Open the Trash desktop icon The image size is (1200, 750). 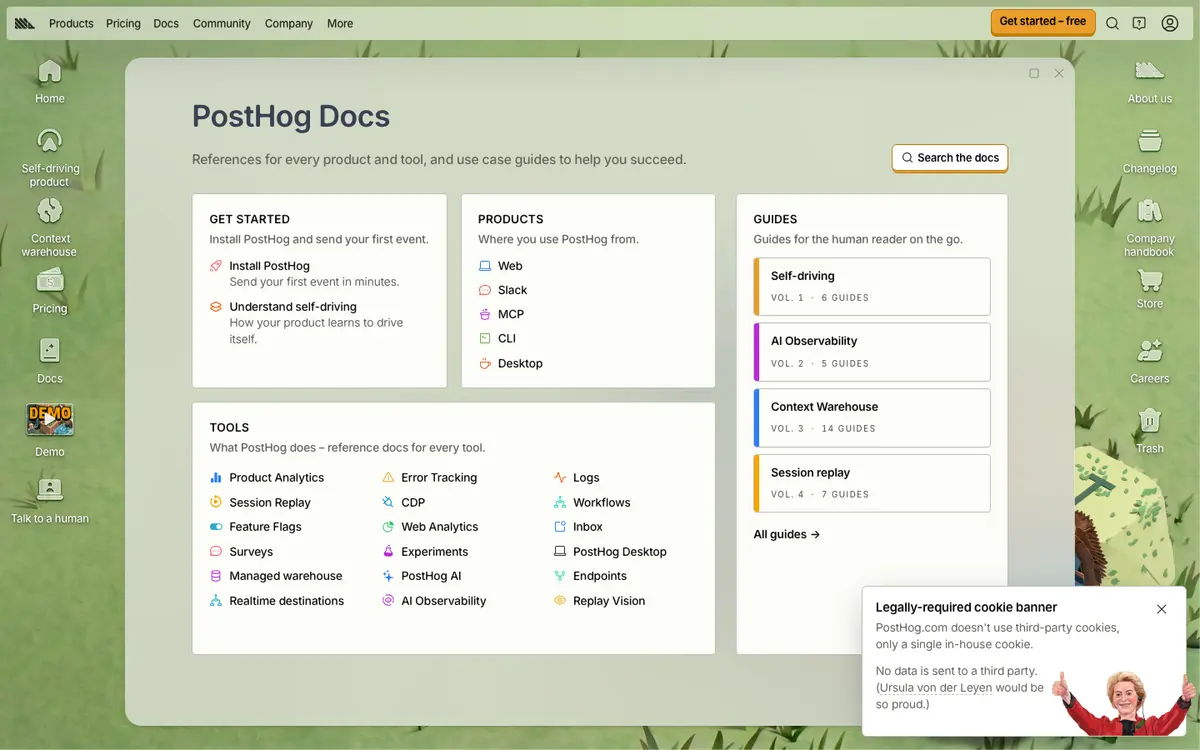(1150, 430)
